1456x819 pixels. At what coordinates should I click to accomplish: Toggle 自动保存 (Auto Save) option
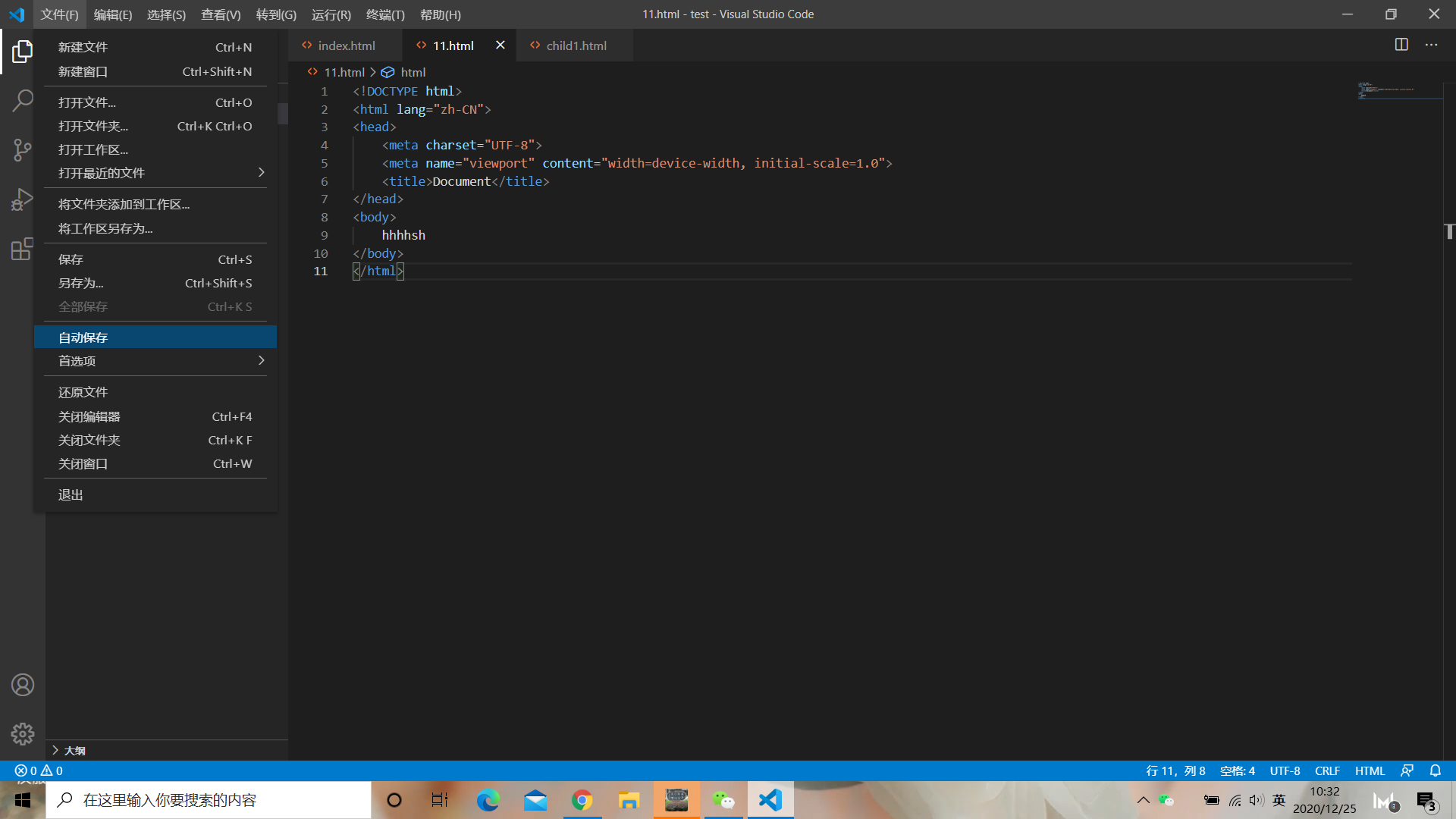click(155, 337)
